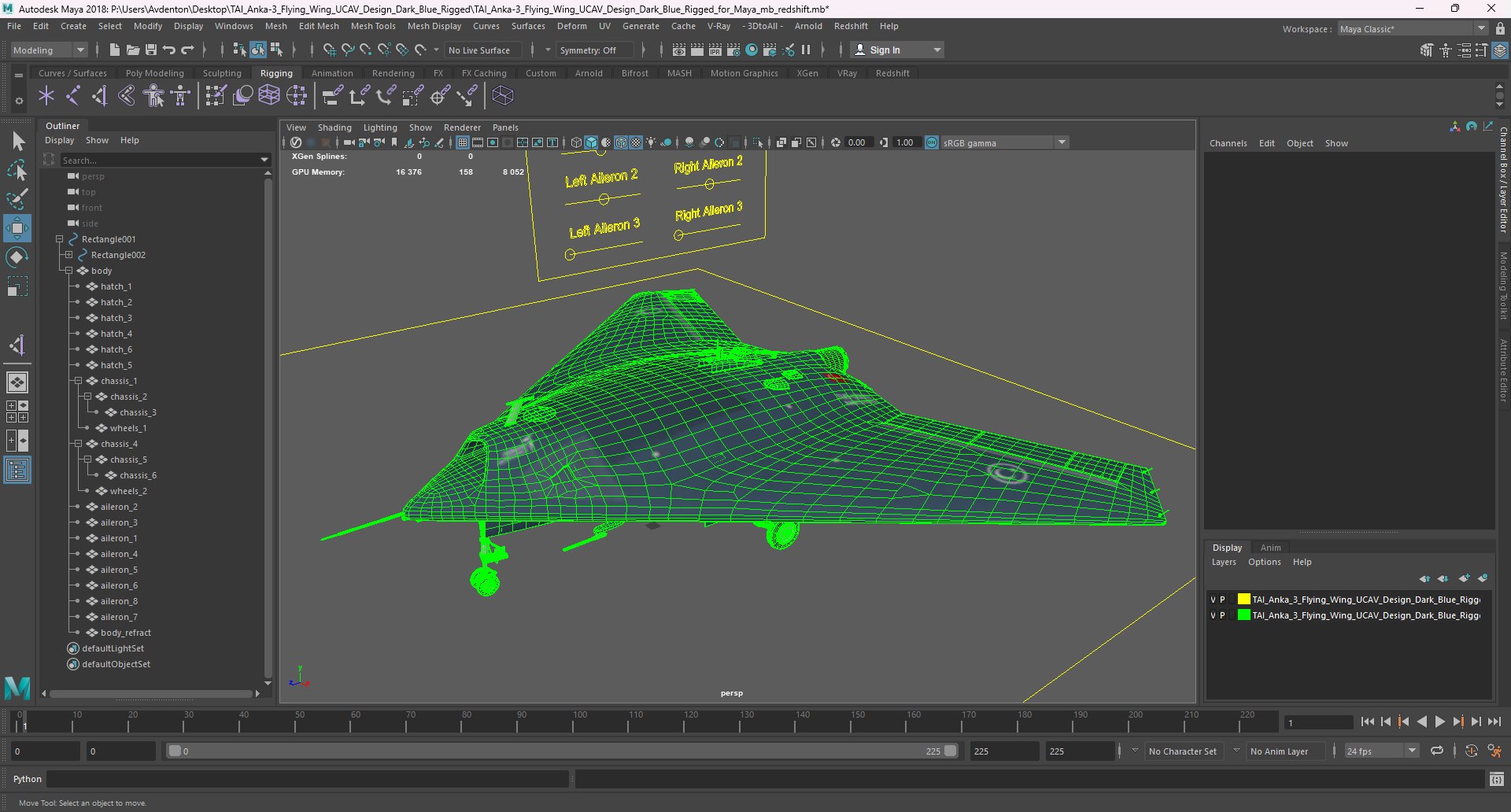The image size is (1511, 812).
Task: Click the No Character Set button
Action: click(x=1182, y=751)
